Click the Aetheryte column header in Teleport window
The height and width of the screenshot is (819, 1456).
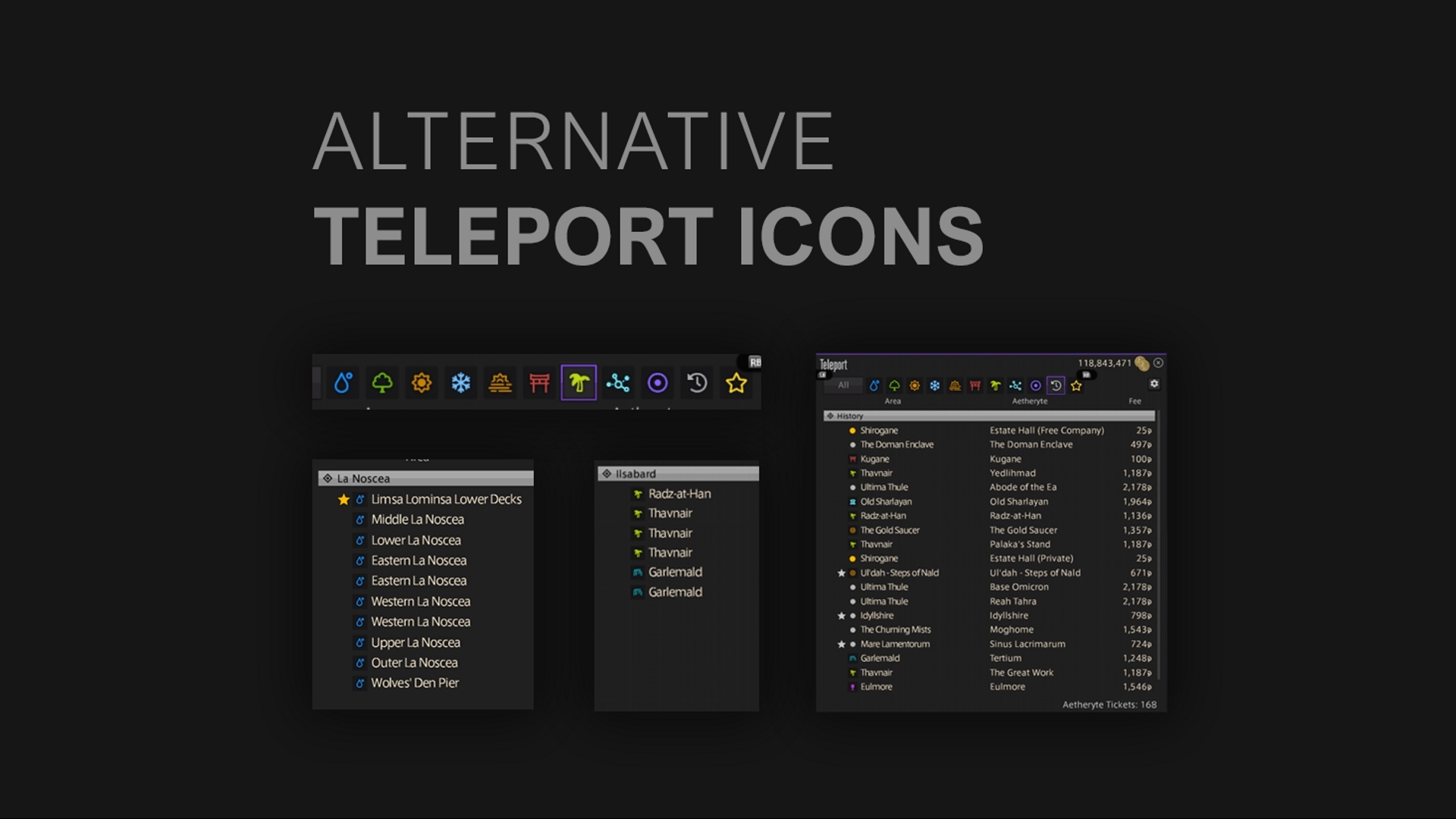1029,401
